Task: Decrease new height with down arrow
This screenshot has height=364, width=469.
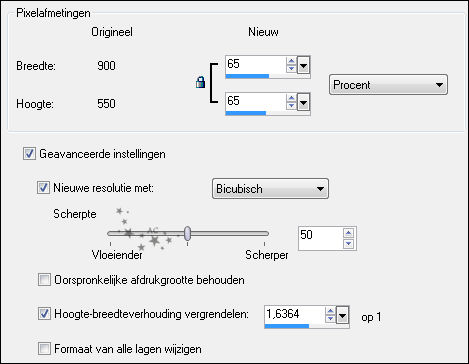Action: point(291,105)
